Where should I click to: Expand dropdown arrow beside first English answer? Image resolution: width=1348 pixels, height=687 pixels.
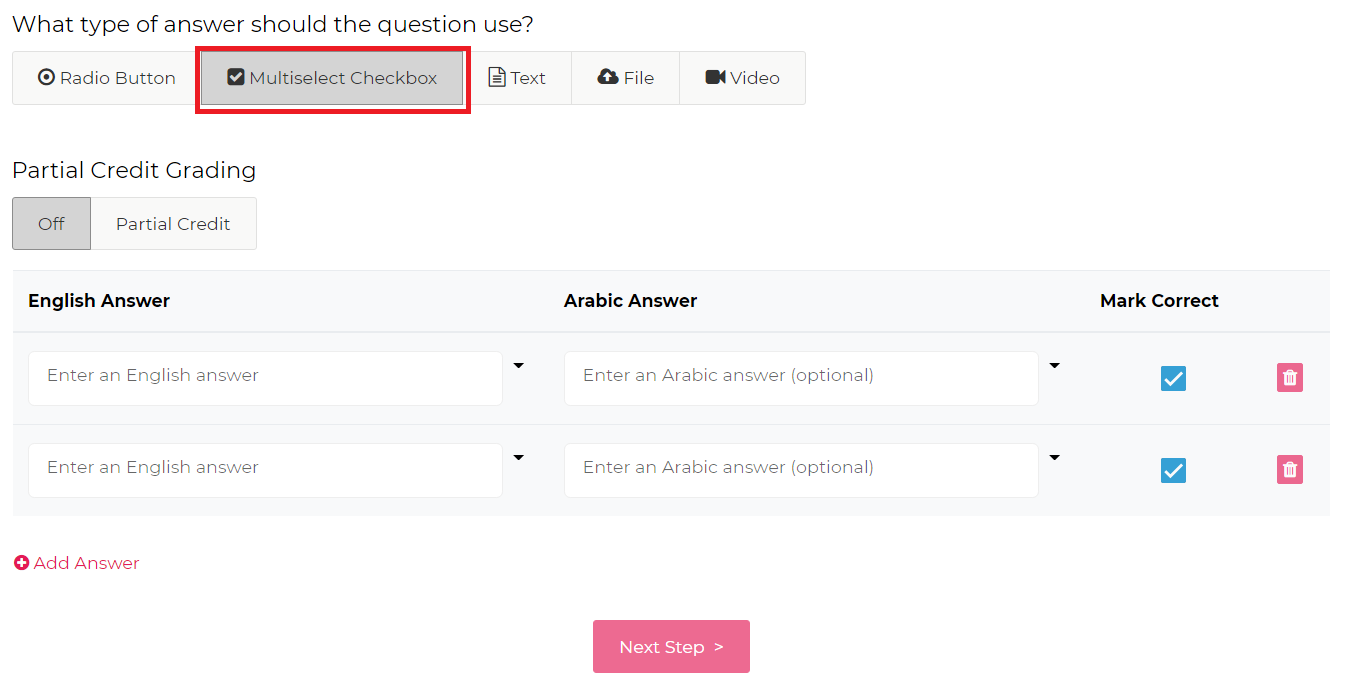click(x=518, y=366)
